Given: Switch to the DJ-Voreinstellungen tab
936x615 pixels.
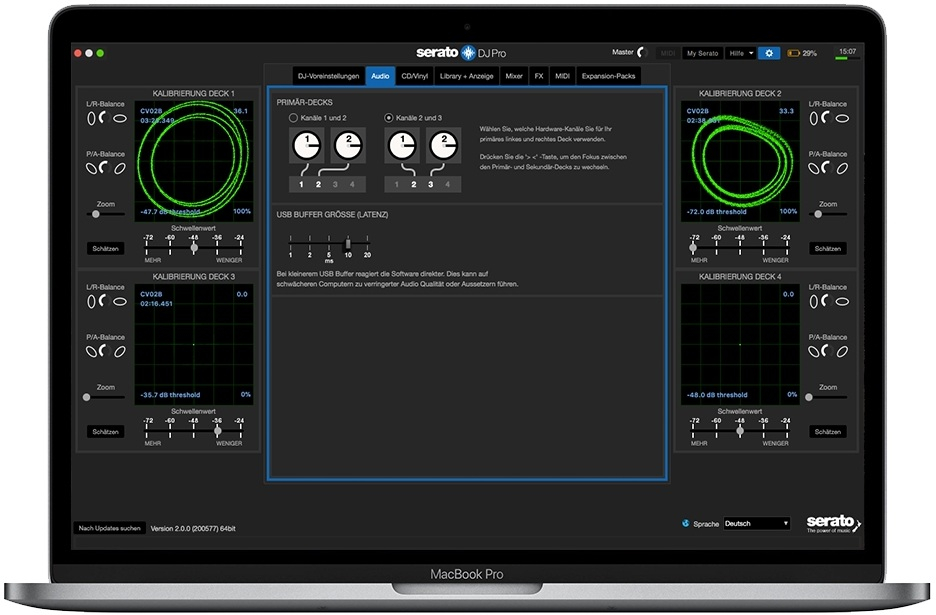Looking at the screenshot, I should (328, 76).
